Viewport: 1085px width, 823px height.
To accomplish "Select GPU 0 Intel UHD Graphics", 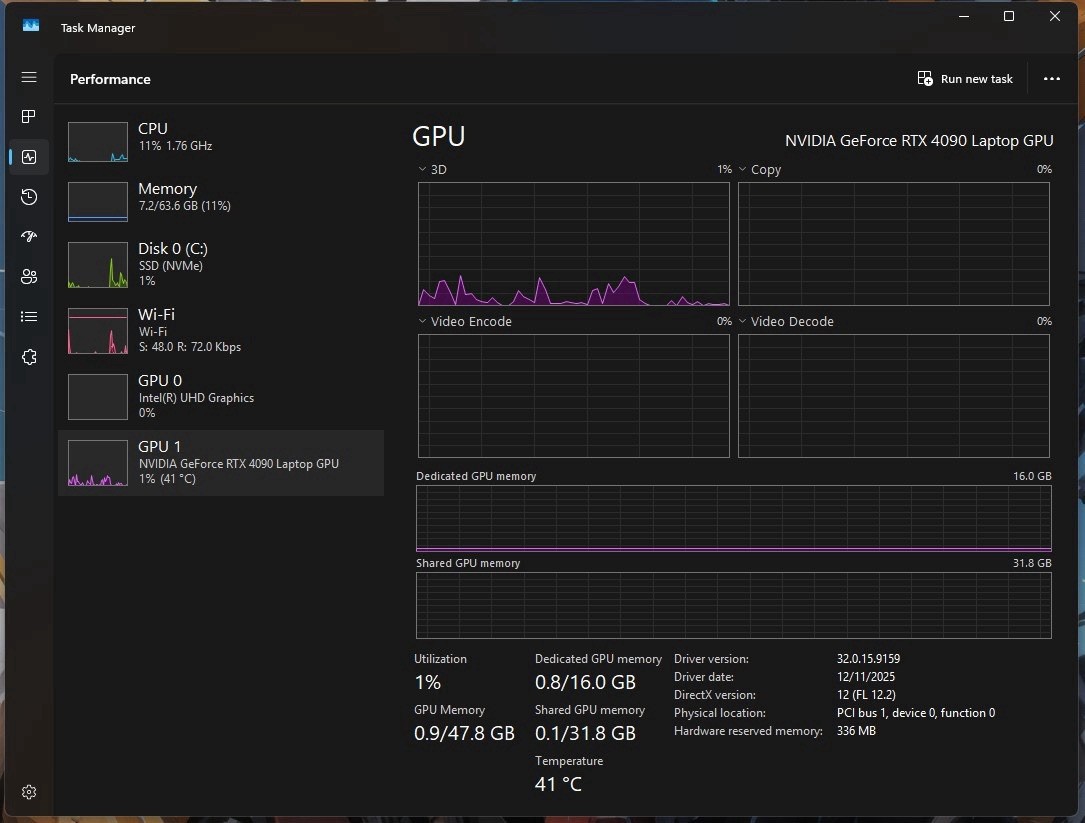I will coord(221,397).
